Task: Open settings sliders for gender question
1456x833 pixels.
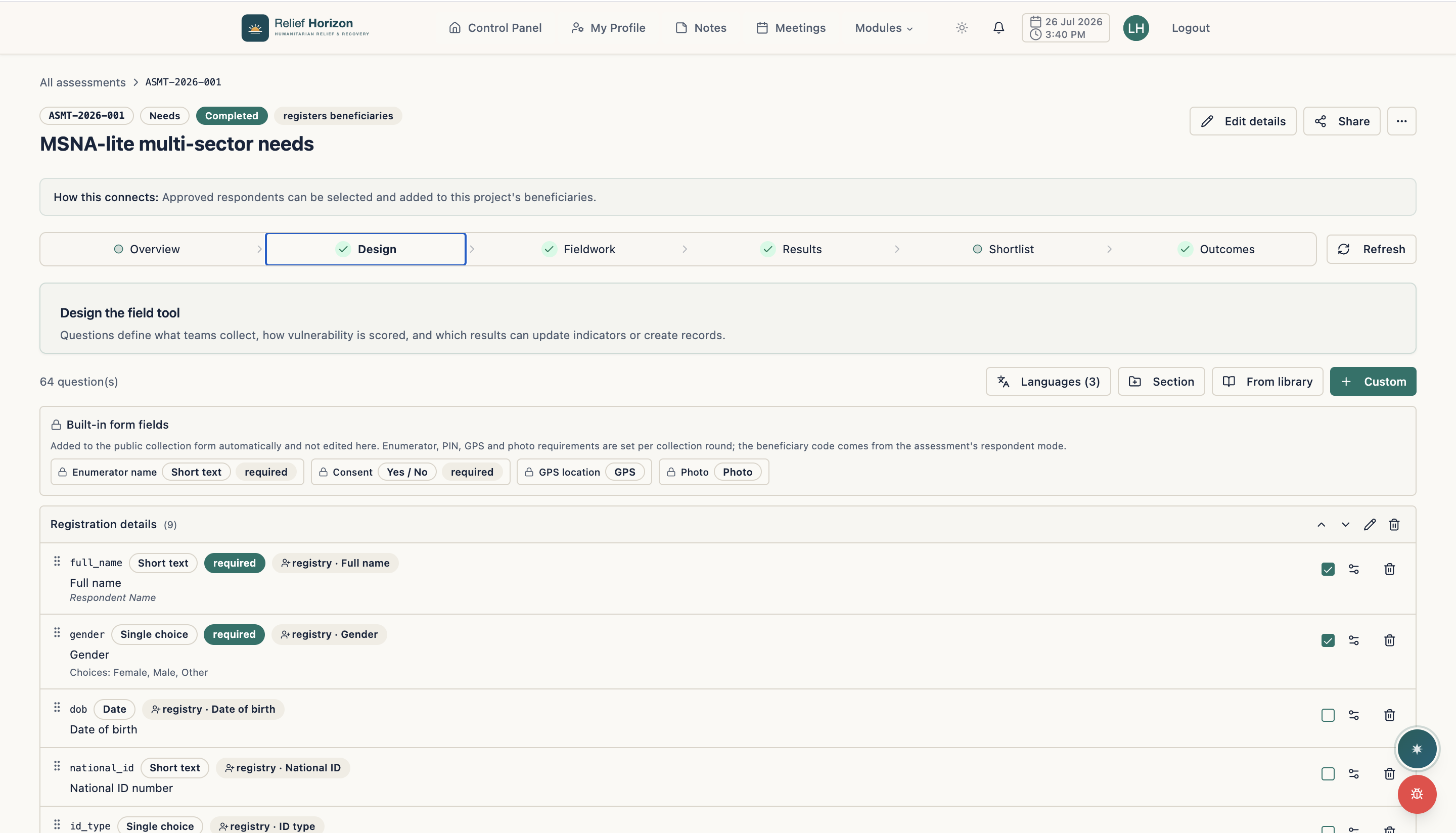Action: click(1353, 640)
